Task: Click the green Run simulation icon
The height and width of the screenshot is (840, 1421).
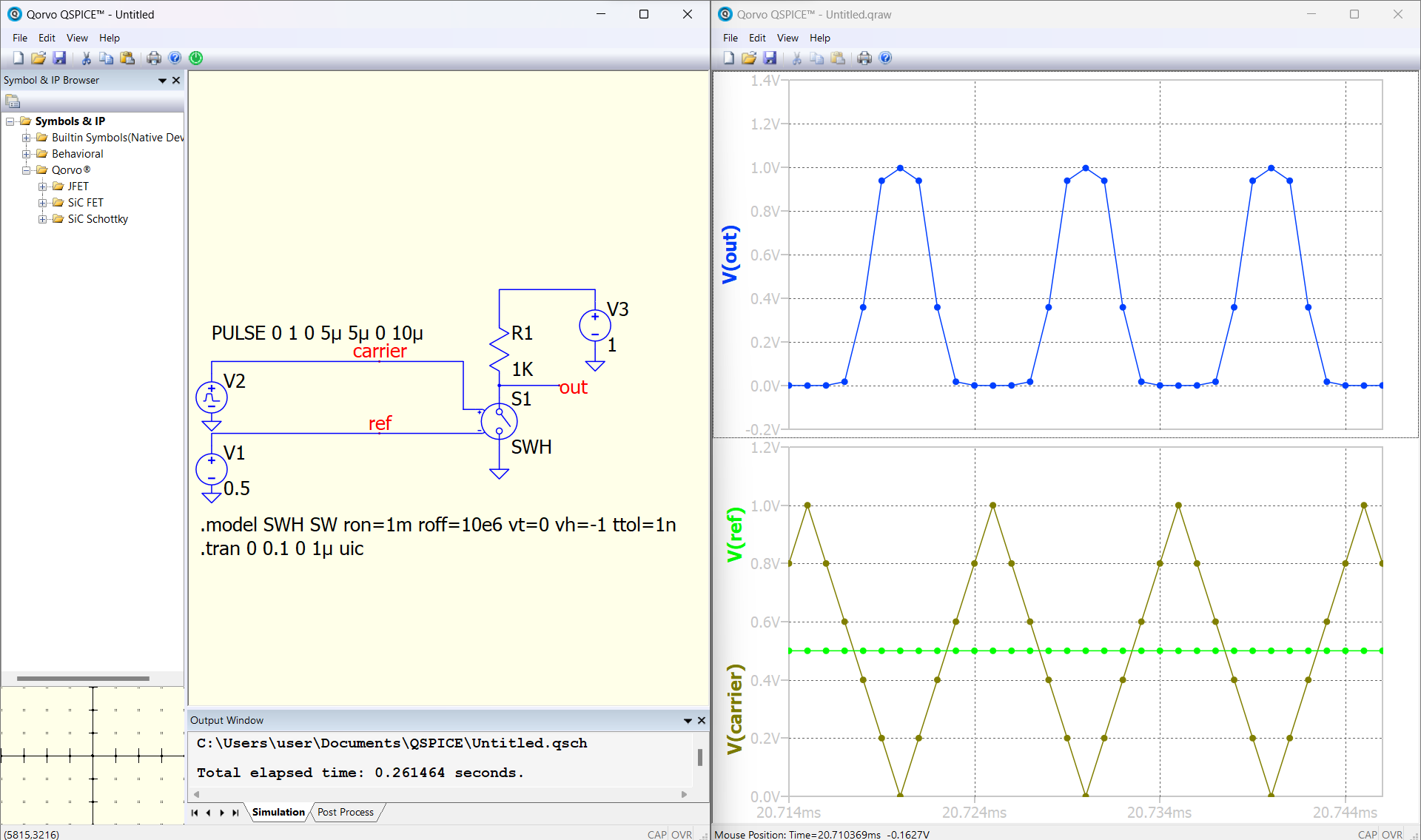Action: click(x=196, y=58)
